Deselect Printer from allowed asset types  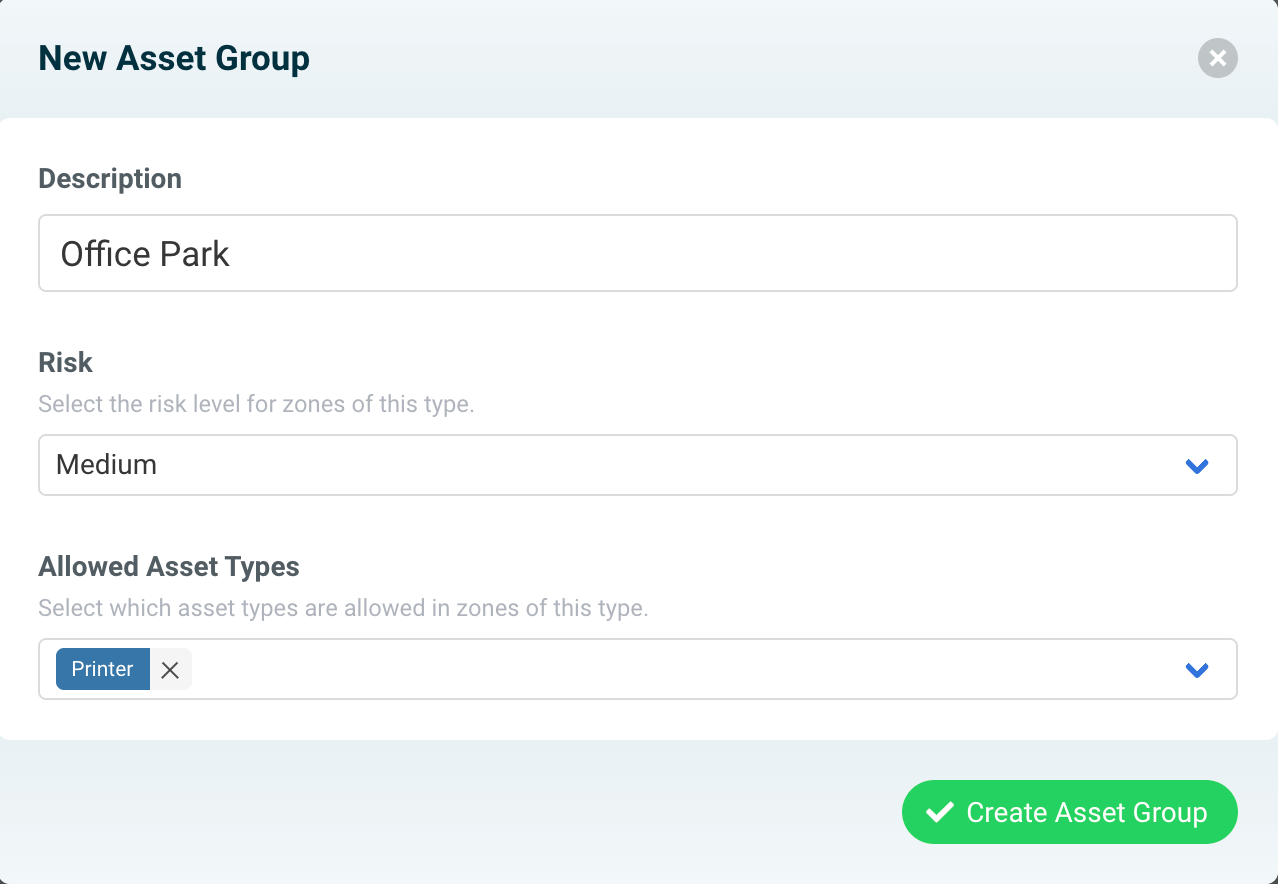click(x=170, y=669)
